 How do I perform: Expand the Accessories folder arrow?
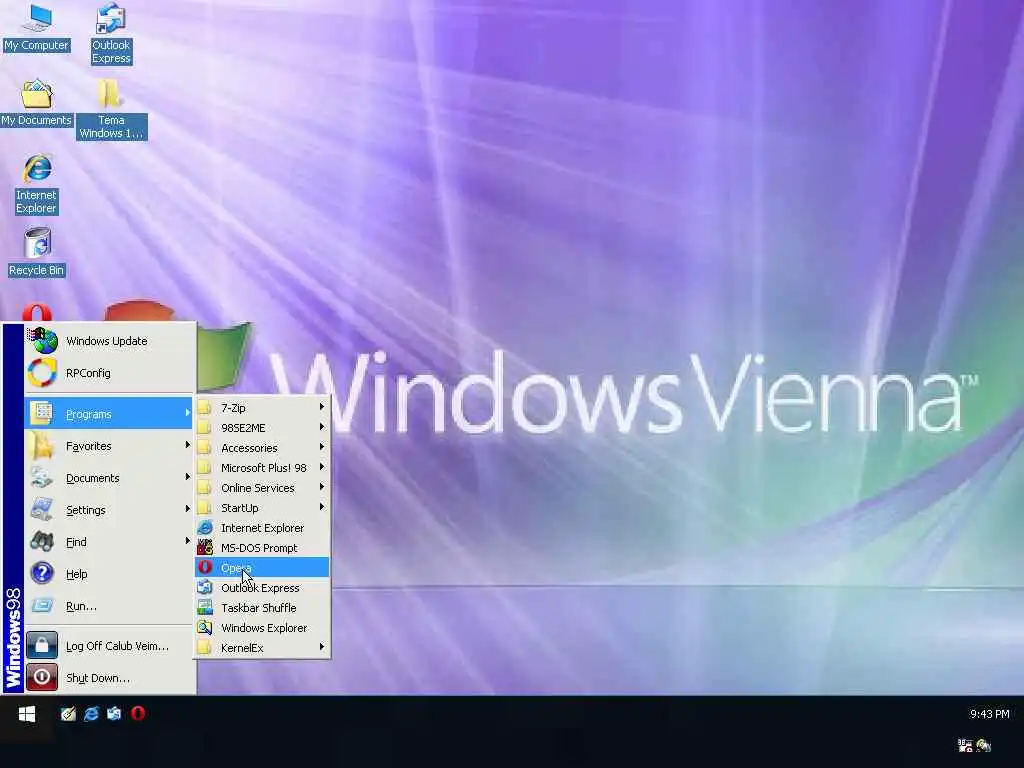[x=322, y=447]
